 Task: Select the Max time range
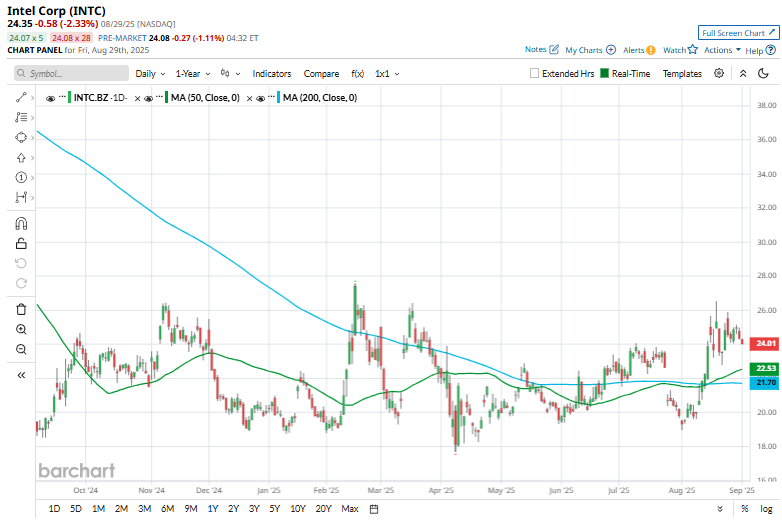pyautogui.click(x=350, y=509)
